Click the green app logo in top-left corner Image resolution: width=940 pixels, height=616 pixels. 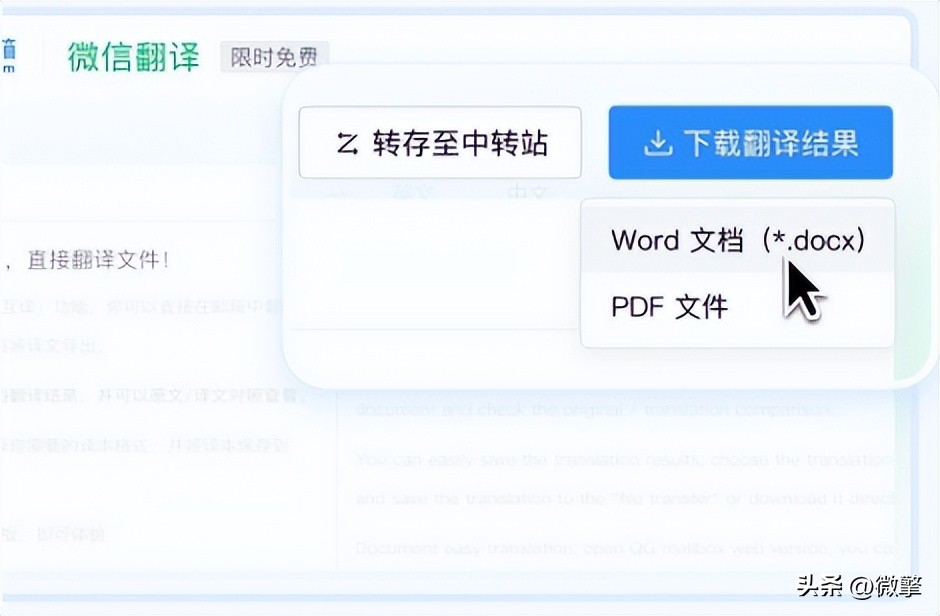point(11,48)
